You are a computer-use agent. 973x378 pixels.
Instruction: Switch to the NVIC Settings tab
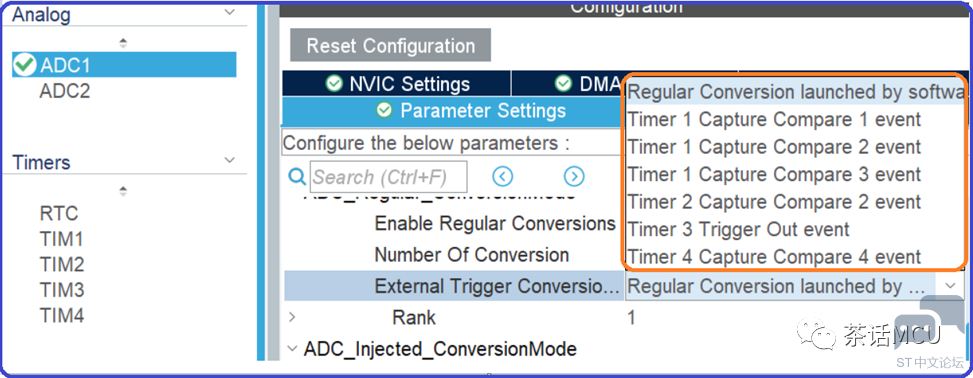pos(397,83)
